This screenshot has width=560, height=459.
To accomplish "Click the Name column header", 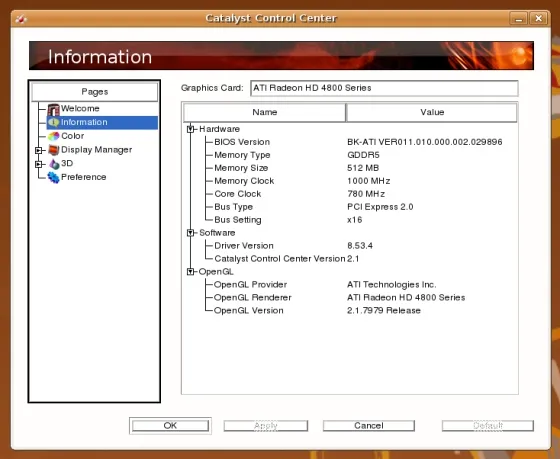I will click(265, 112).
